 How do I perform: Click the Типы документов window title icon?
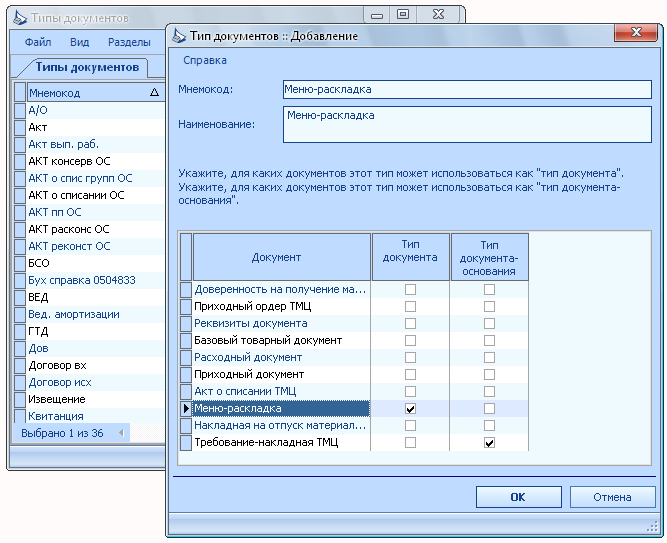[x=20, y=18]
